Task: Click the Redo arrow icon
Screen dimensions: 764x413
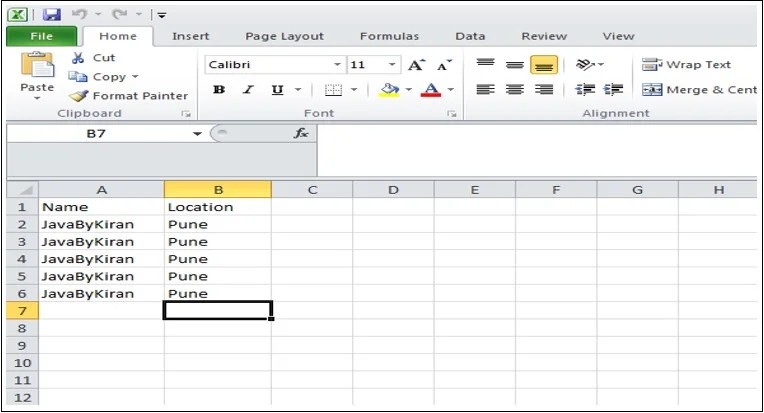Action: [119, 15]
